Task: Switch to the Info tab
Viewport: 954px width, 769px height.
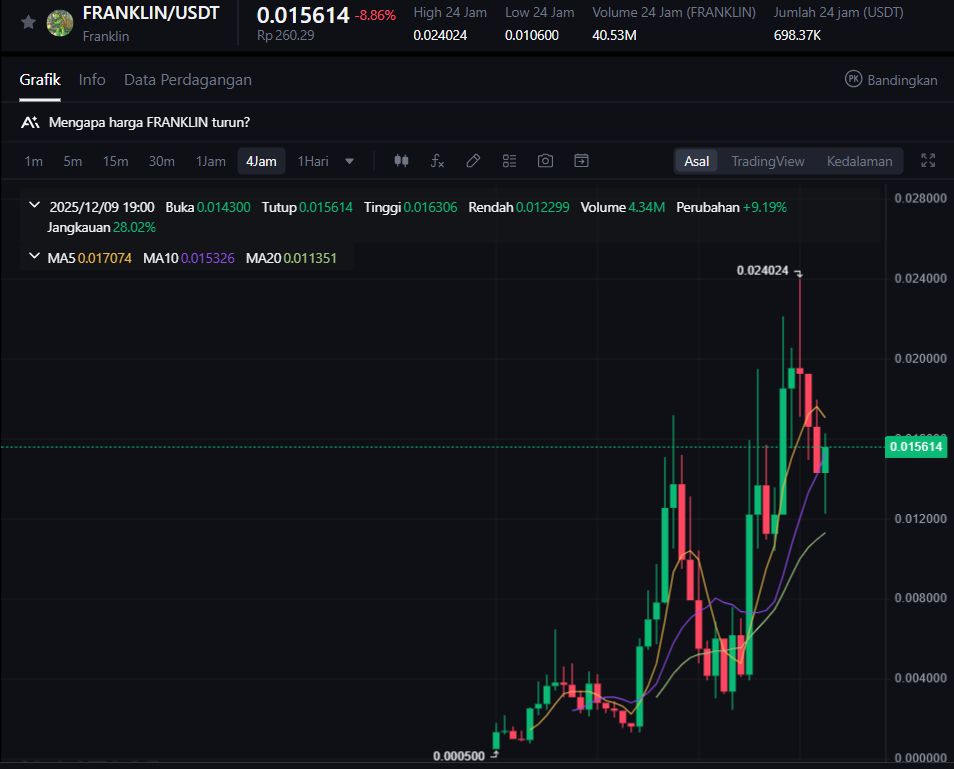Action: click(x=92, y=80)
